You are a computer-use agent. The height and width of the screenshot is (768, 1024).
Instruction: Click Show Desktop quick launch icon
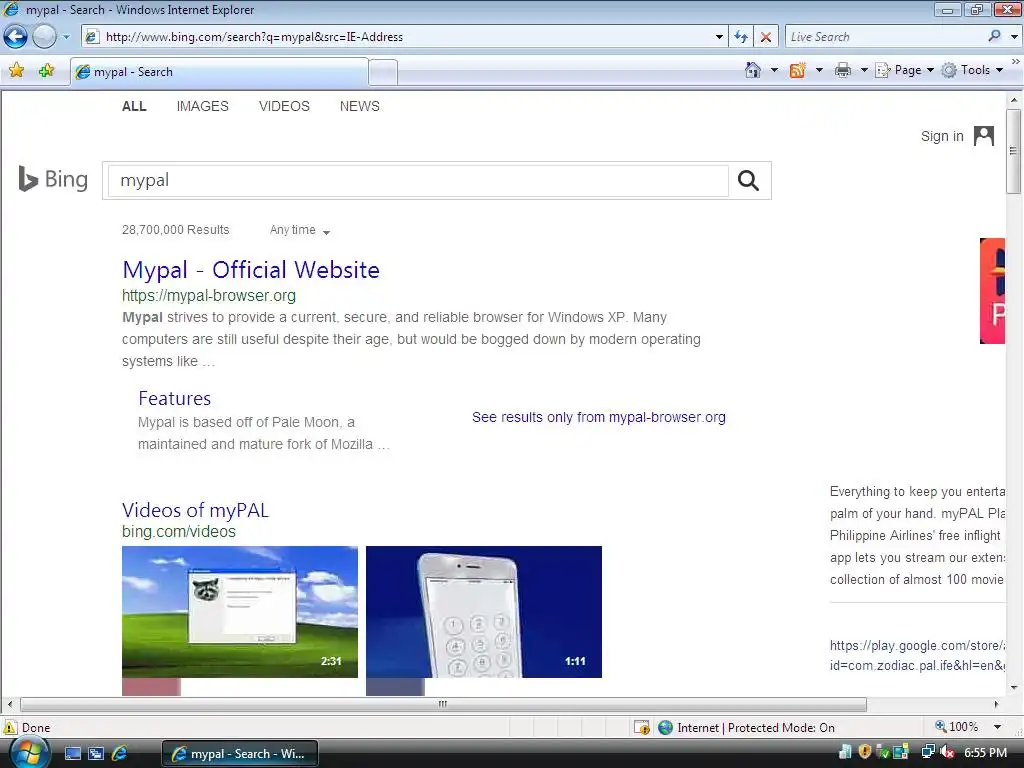click(x=72, y=754)
